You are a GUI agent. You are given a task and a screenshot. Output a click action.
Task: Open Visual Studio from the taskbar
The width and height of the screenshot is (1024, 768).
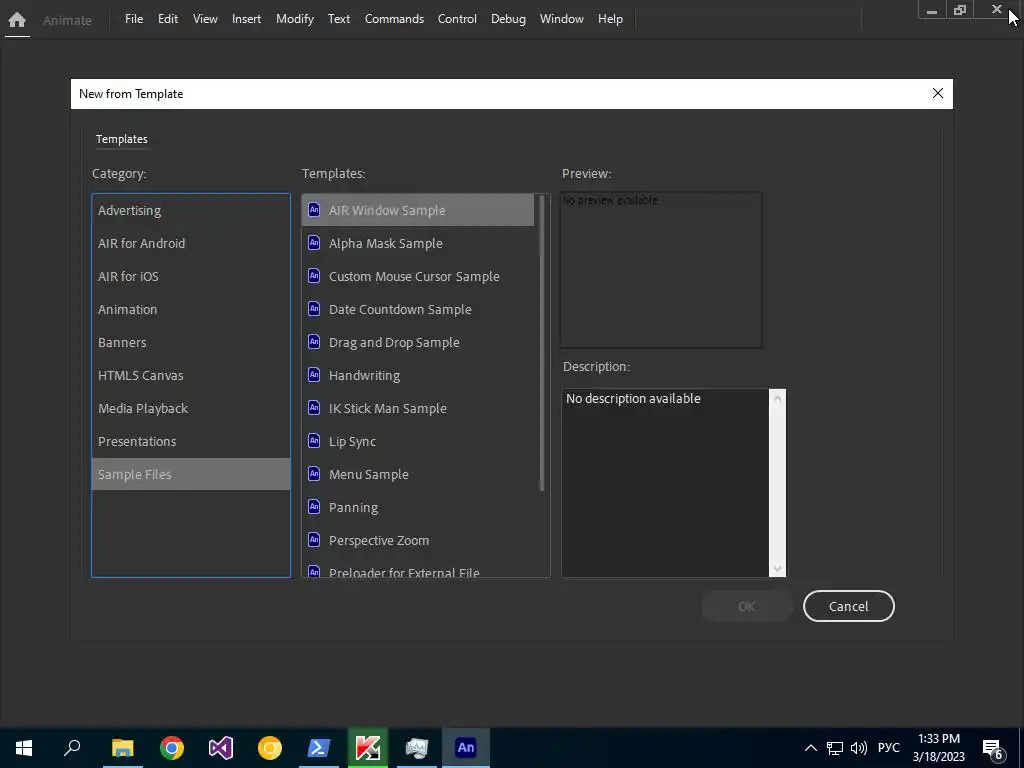(x=221, y=748)
